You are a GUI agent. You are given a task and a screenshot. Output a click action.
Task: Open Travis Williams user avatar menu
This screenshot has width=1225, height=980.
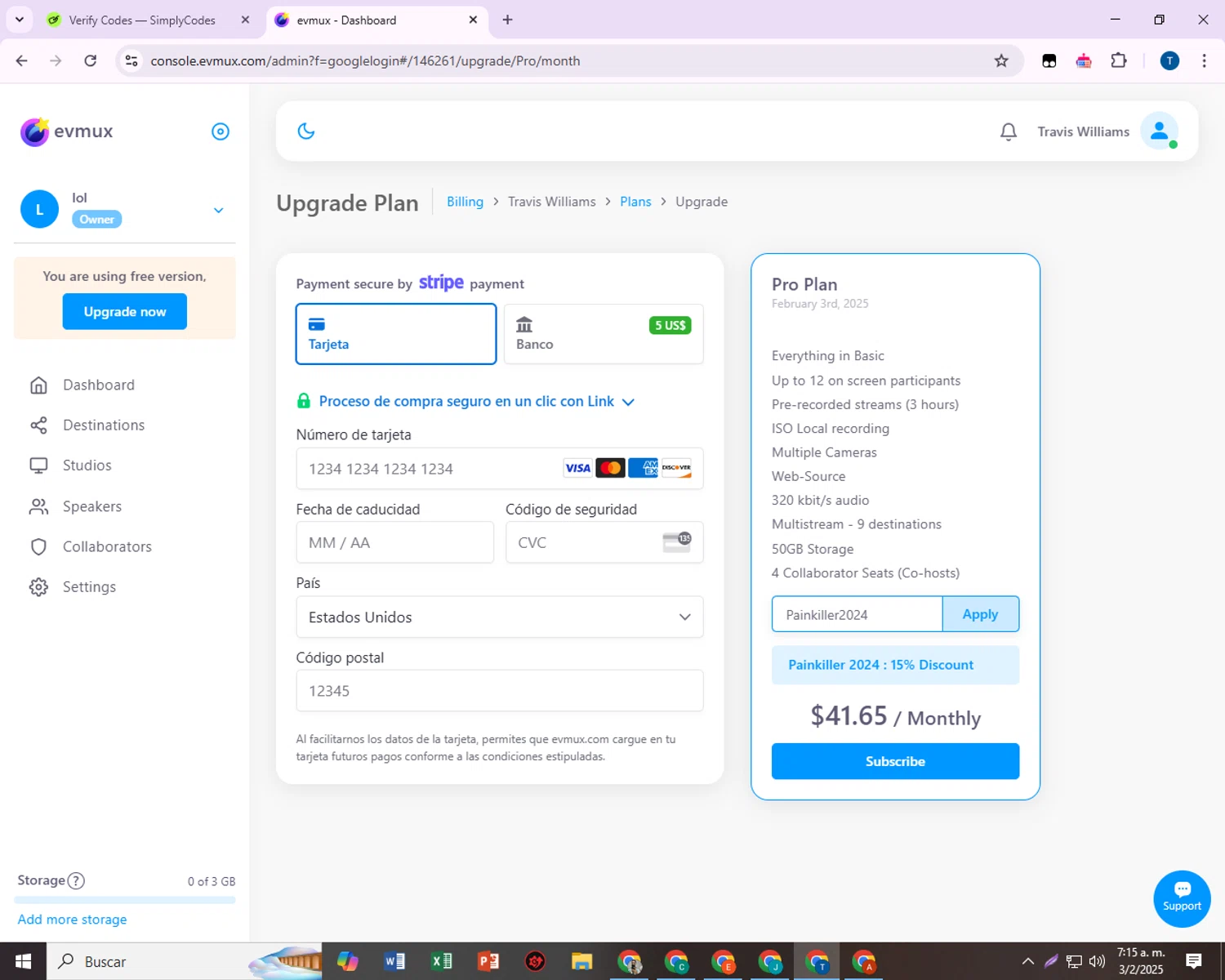click(1160, 131)
